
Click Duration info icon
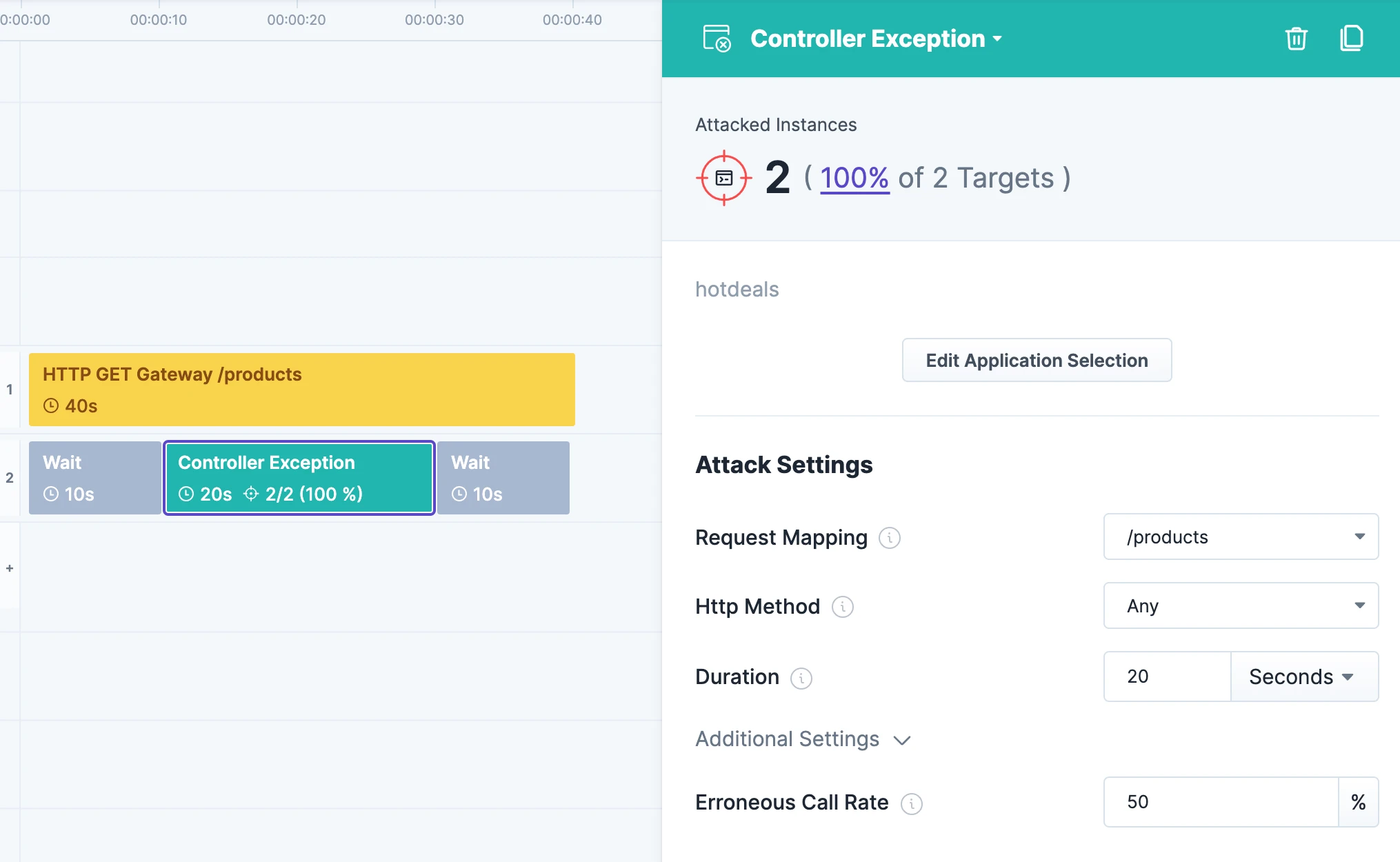click(801, 678)
